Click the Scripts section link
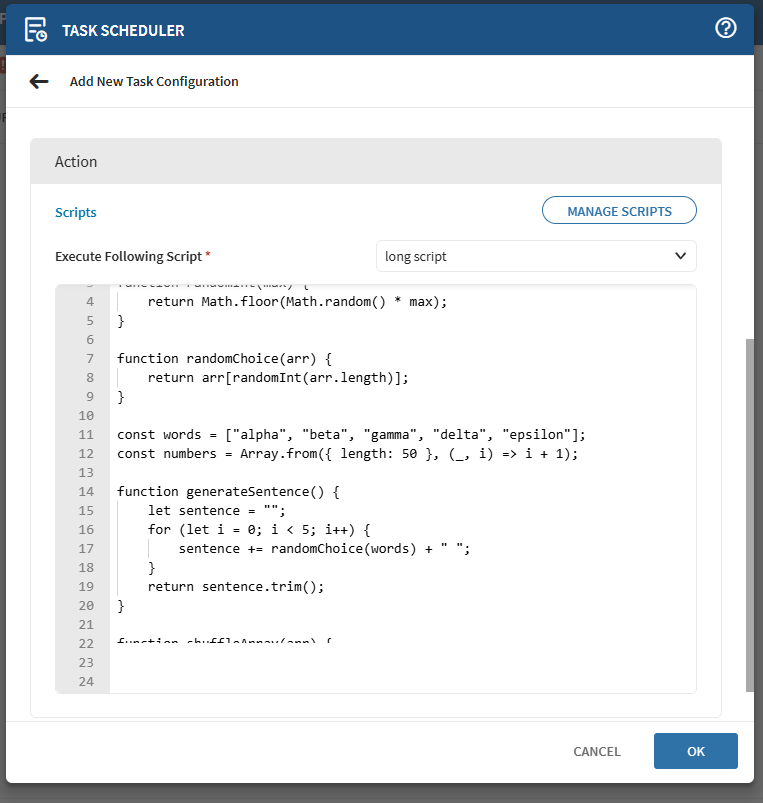Viewport: 763px width, 803px height. pyautogui.click(x=76, y=212)
